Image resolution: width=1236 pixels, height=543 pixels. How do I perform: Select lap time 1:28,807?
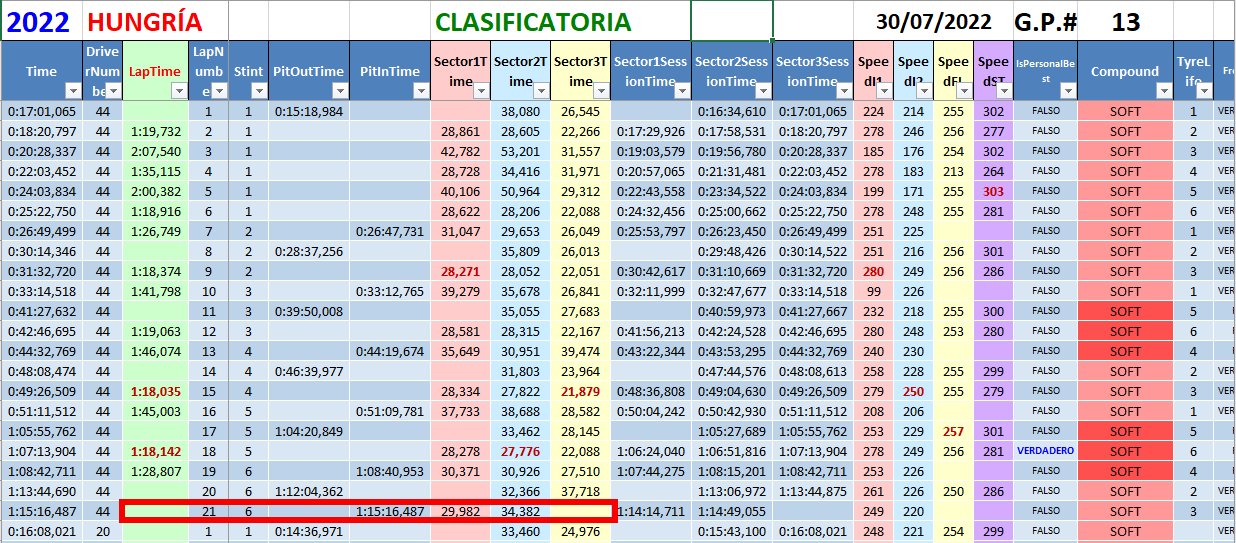click(156, 471)
